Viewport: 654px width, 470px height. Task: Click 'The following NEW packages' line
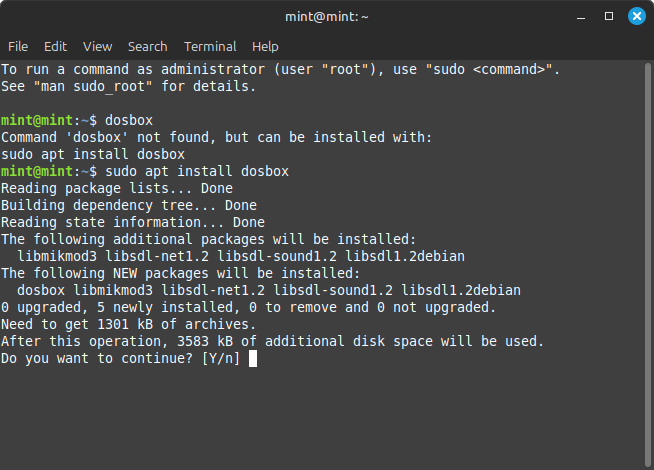(180, 273)
